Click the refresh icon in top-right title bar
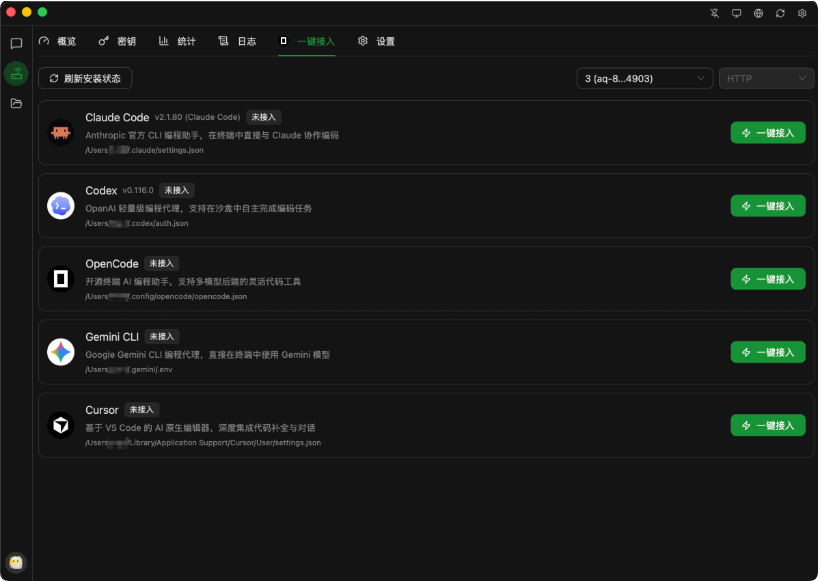 tap(780, 13)
